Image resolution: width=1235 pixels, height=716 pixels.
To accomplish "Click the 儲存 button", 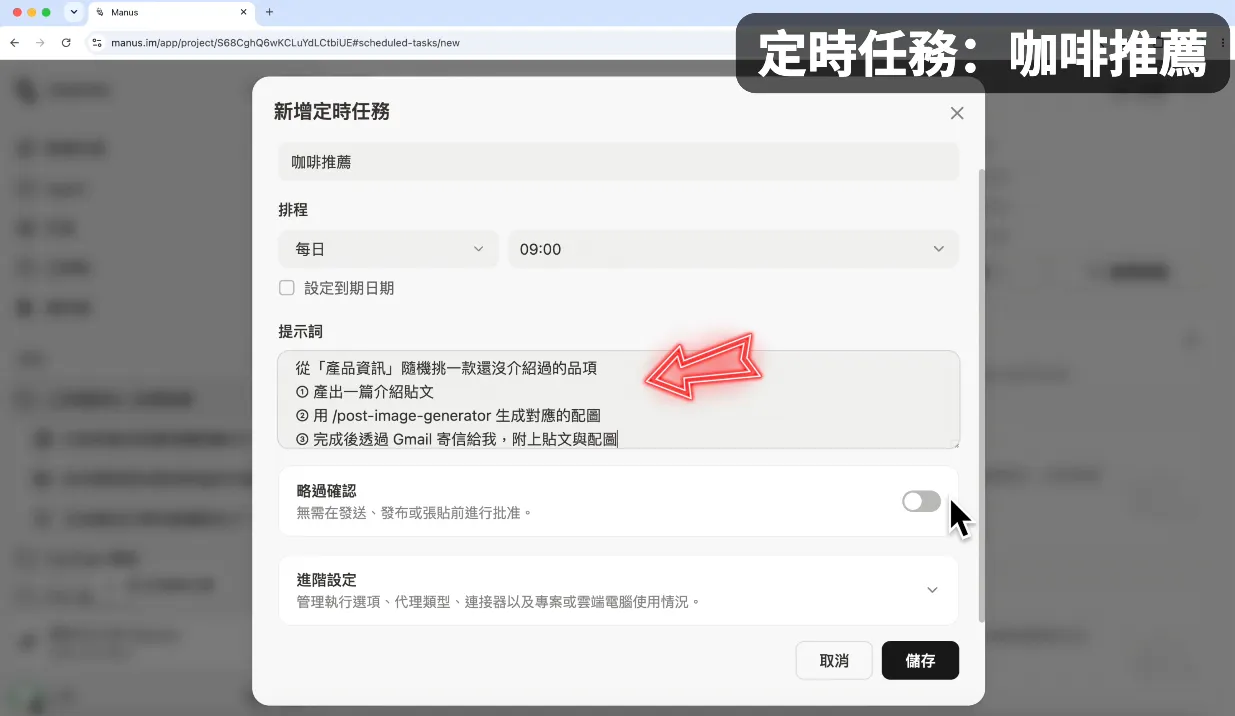I will tap(920, 660).
